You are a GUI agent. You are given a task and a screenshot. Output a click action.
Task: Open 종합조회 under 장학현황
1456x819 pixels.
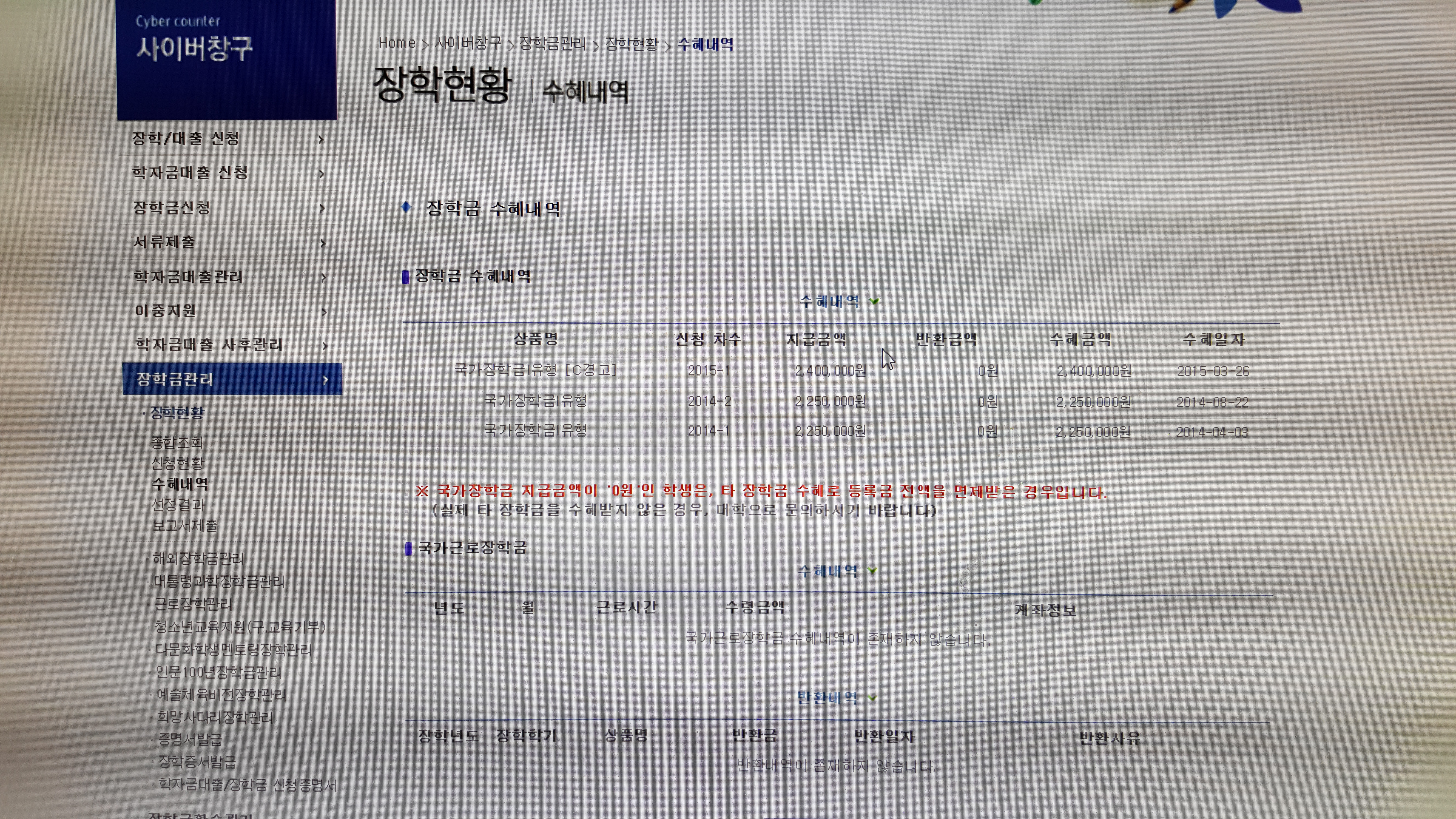coord(177,443)
